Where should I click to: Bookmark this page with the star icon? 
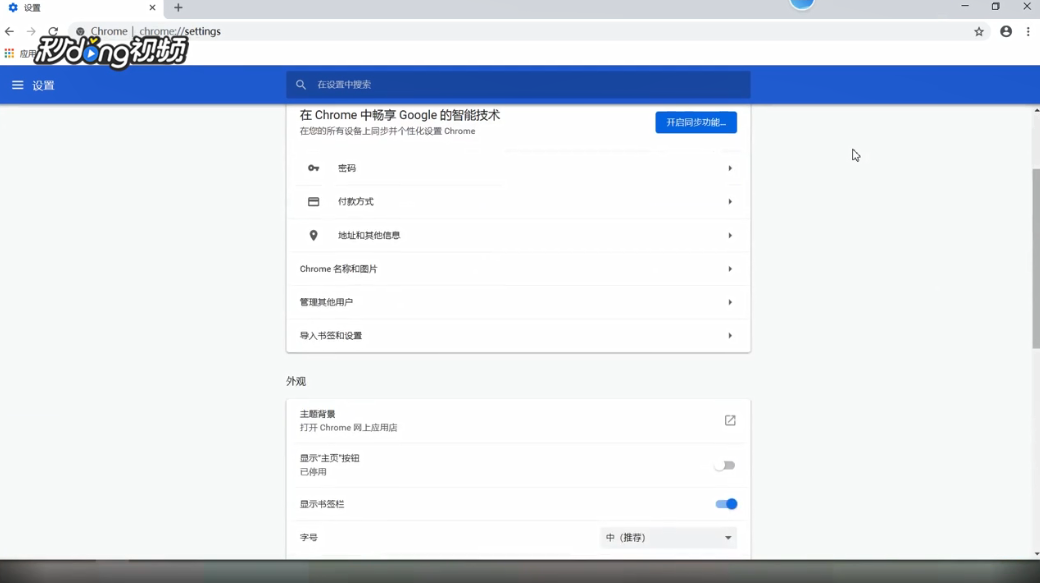(x=979, y=31)
